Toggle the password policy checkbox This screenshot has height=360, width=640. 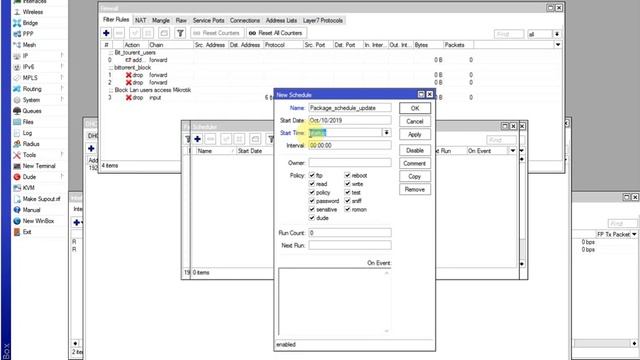tap(312, 201)
